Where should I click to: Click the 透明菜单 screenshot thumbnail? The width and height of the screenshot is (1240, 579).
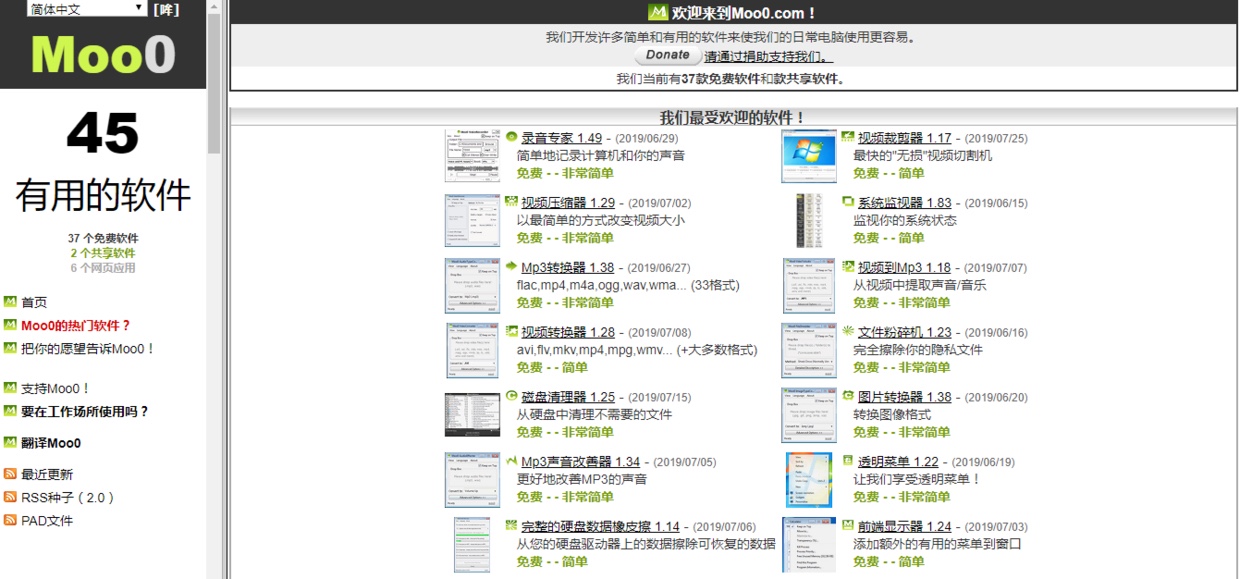tap(809, 480)
